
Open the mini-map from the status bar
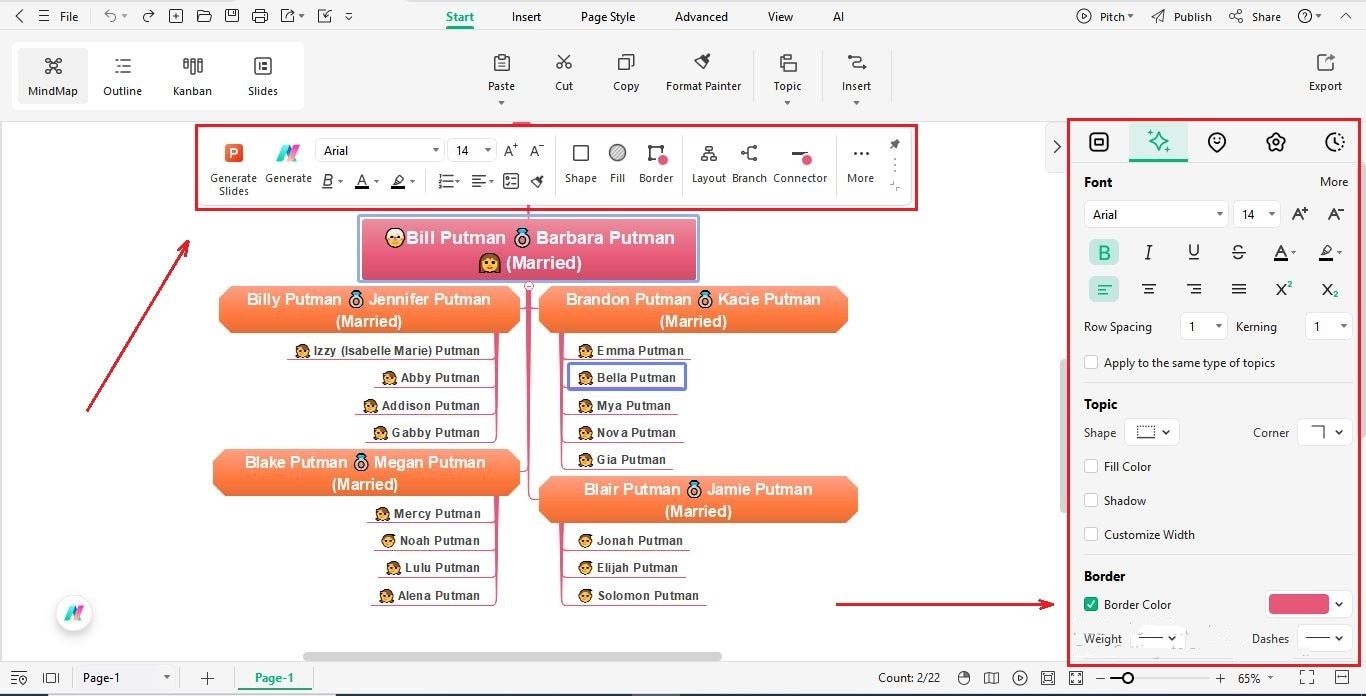(991, 678)
